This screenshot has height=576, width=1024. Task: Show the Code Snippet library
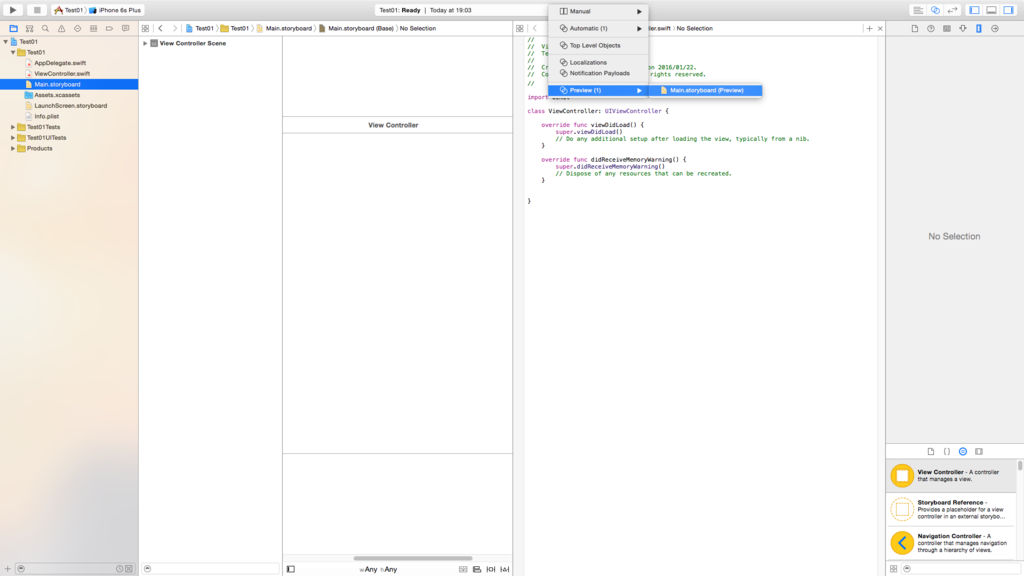click(x=946, y=451)
